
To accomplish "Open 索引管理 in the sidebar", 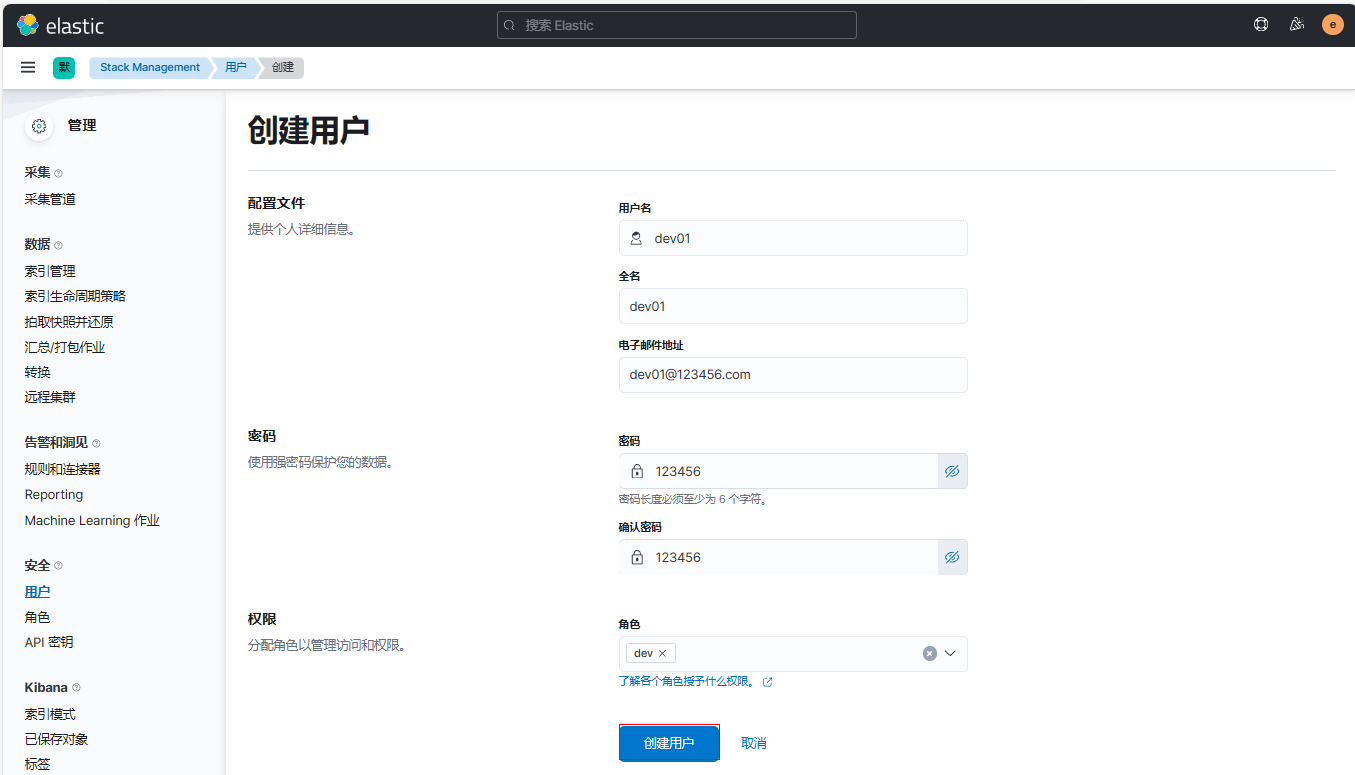I will click(x=50, y=271).
